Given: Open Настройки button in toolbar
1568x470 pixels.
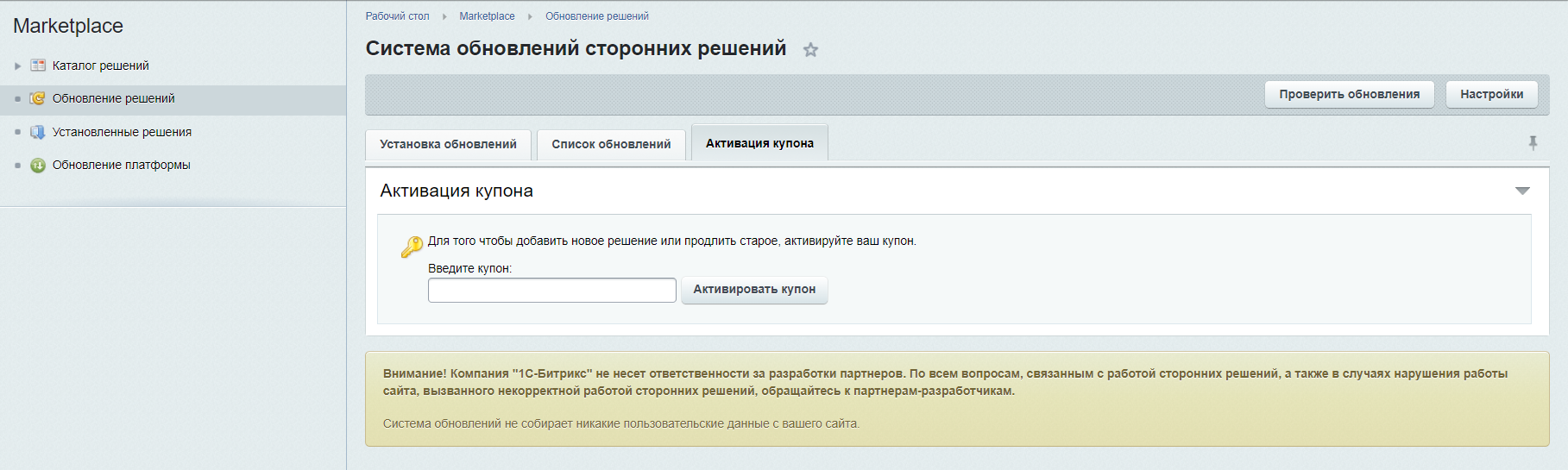Looking at the screenshot, I should [x=1491, y=94].
